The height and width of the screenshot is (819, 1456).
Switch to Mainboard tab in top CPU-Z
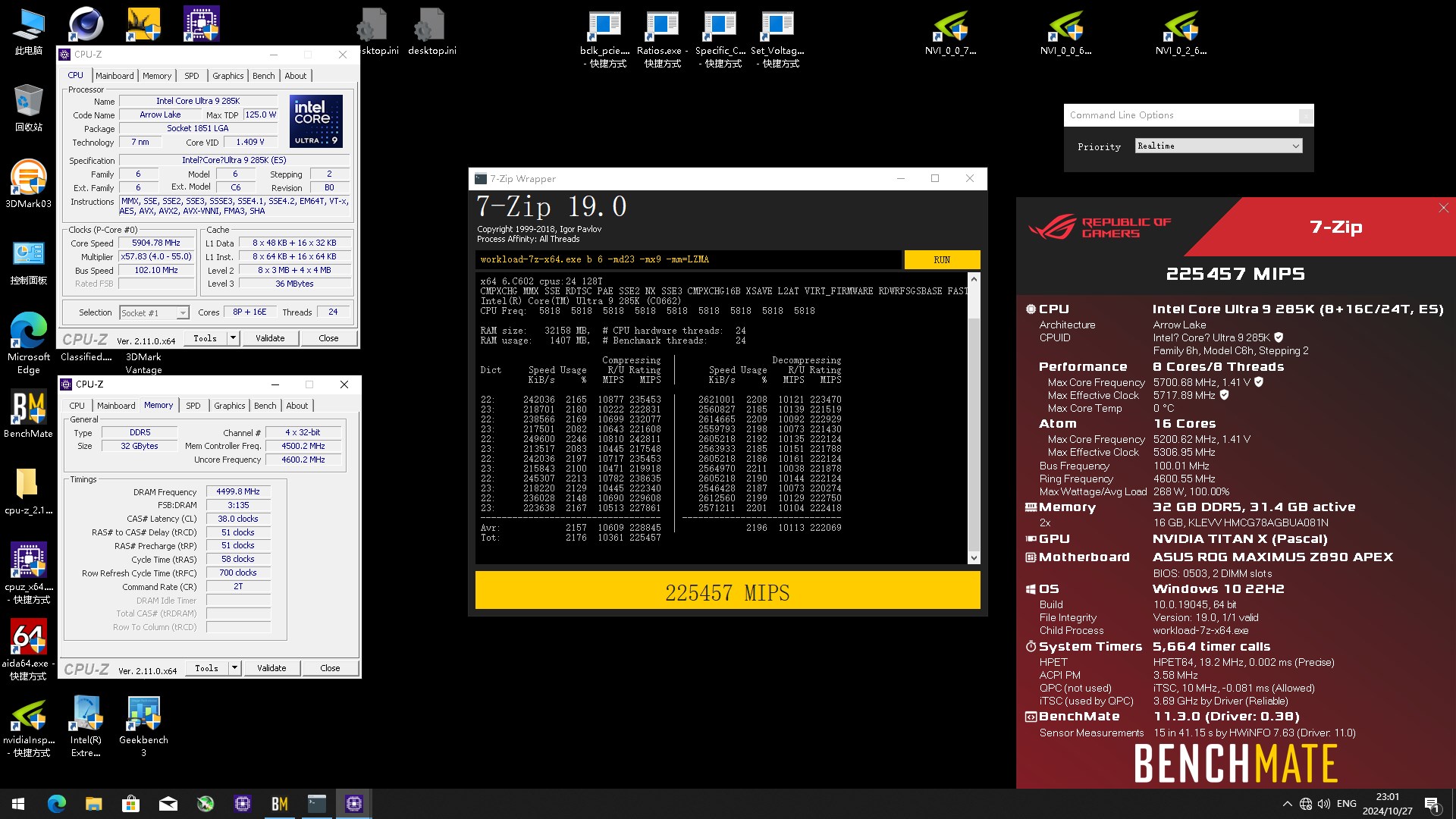click(x=115, y=76)
